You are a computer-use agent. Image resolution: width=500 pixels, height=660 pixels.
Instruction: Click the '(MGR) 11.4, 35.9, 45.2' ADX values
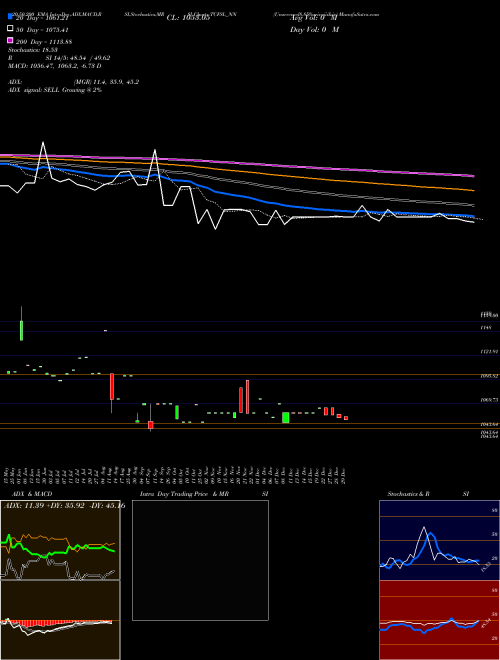coord(106,82)
